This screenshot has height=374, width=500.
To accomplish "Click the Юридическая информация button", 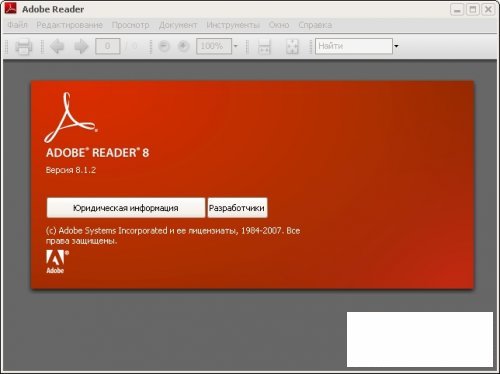I will [126, 208].
